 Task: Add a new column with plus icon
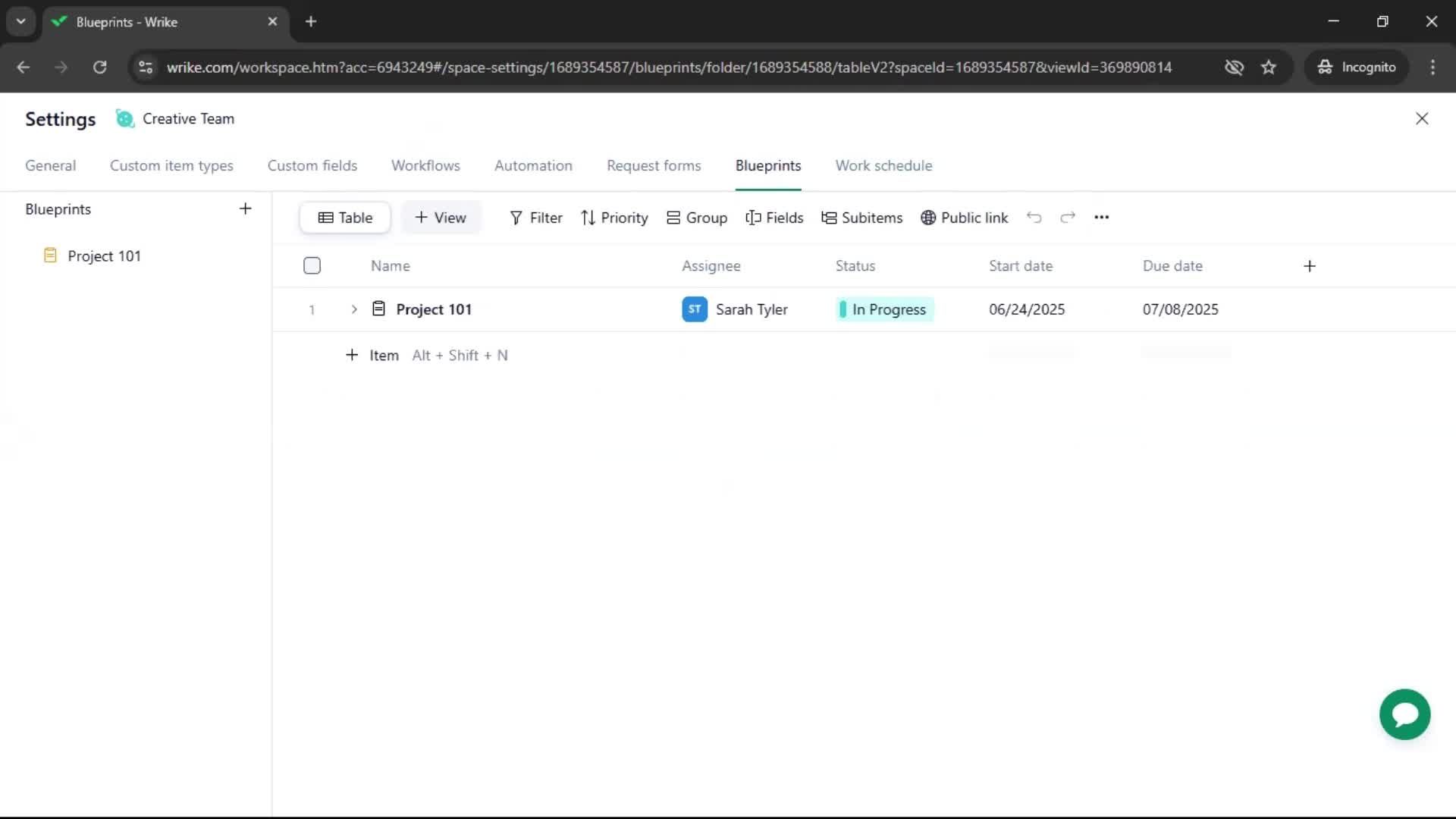tap(1310, 266)
